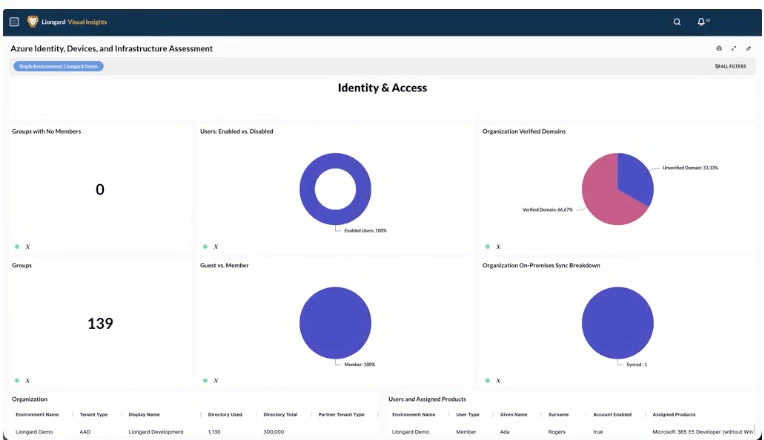
Task: Expand dashboard to fullscreen
Action: pos(734,48)
